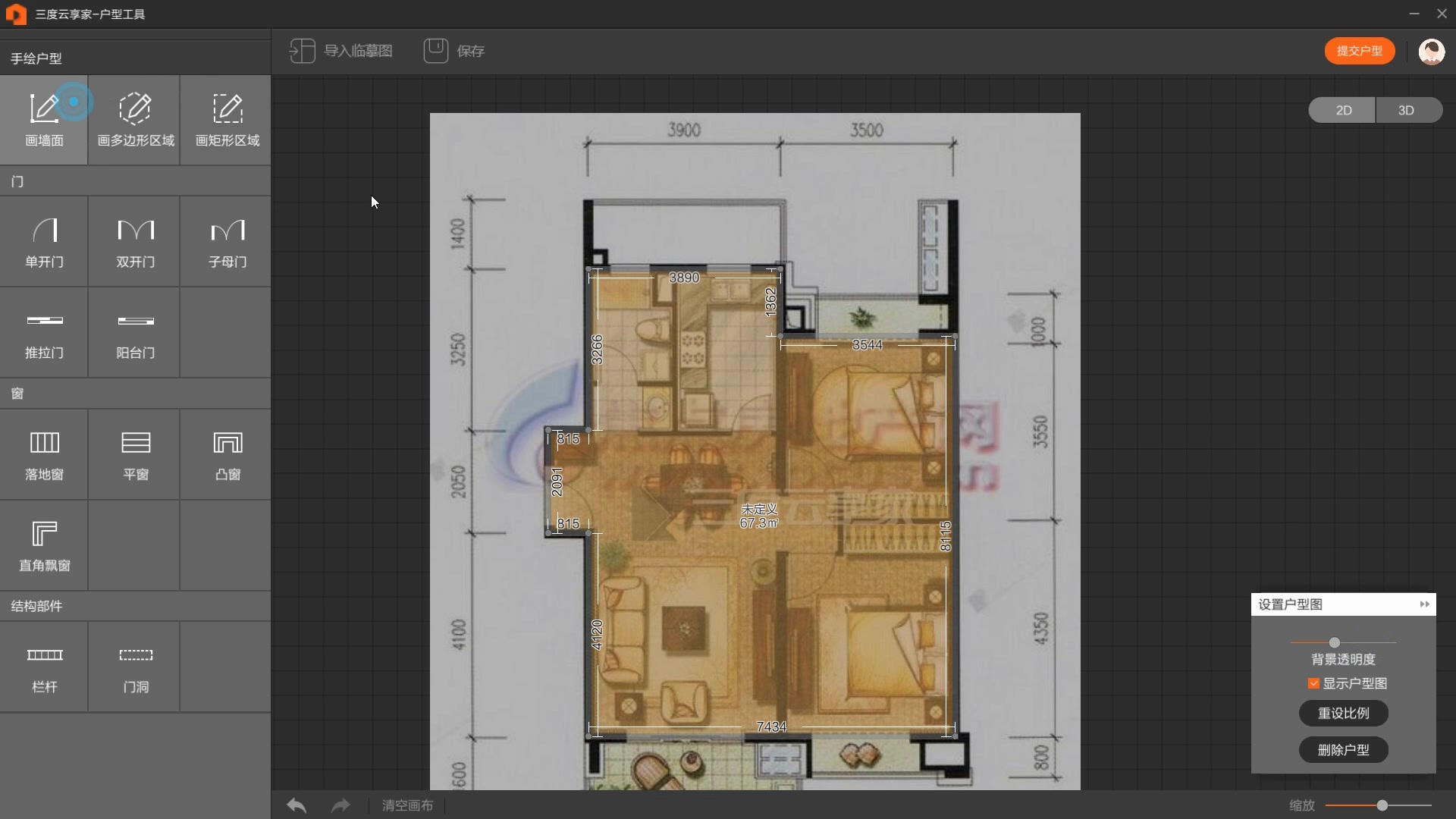Pick the 栏杆 railing component
The height and width of the screenshot is (819, 1456).
[x=44, y=666]
